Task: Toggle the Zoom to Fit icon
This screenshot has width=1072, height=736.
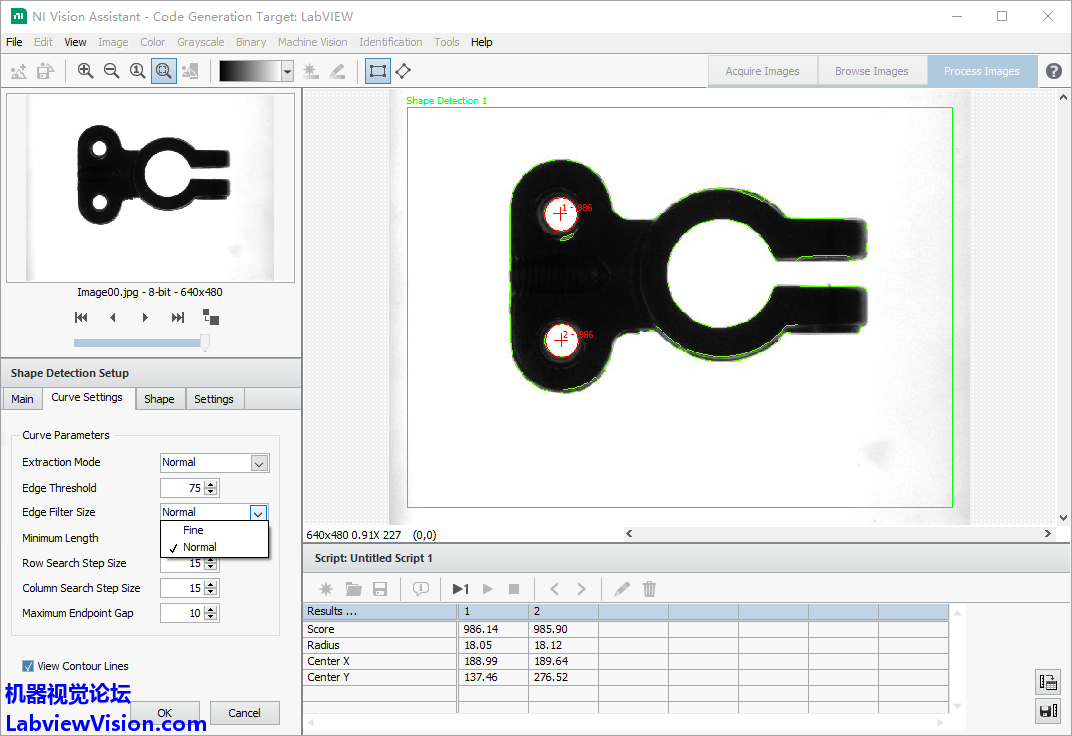Action: pos(164,71)
